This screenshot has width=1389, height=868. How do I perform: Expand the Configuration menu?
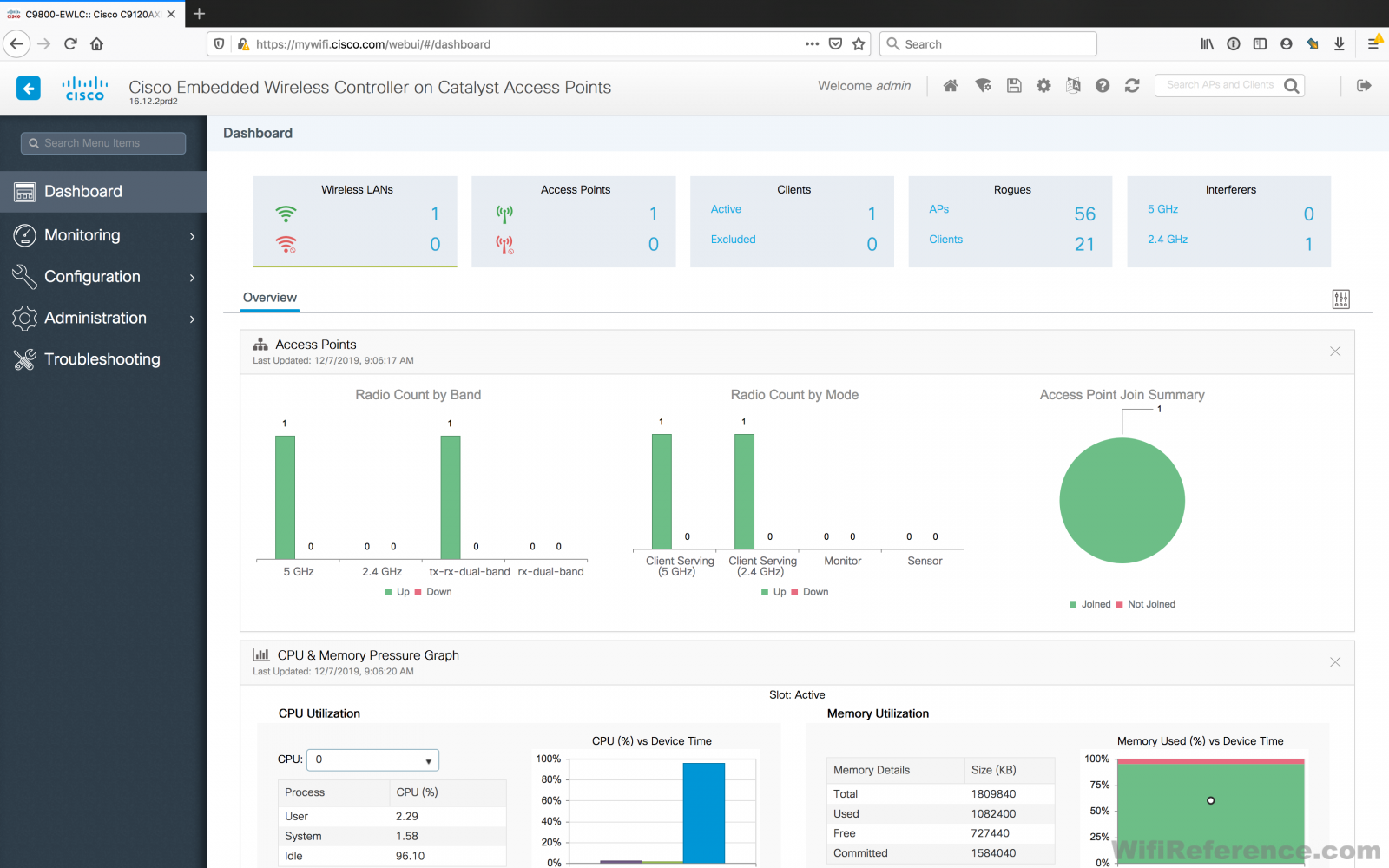click(x=93, y=276)
